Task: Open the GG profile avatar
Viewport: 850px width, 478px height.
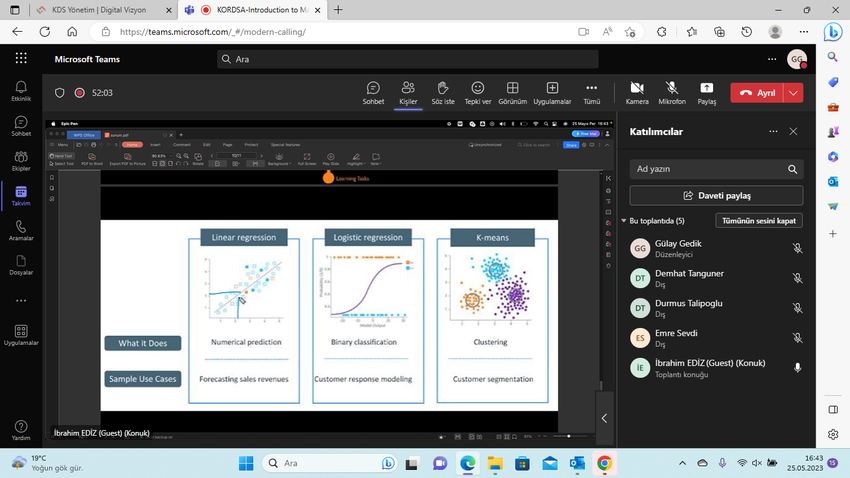Action: [797, 59]
